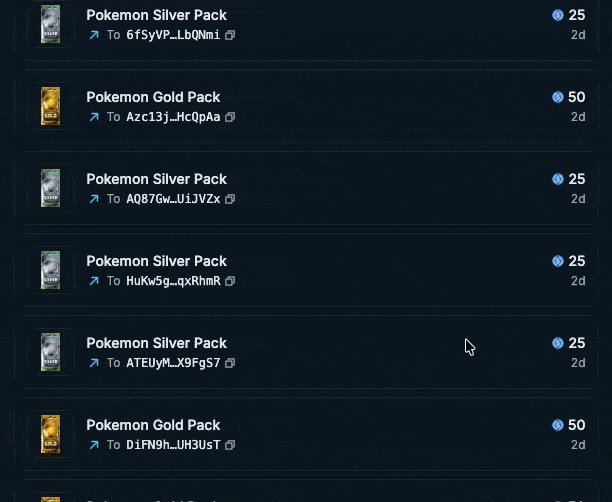Open Silver Pack thumbnail for AQ87Gw…UiJVZx
This screenshot has width=612, height=502.
pyautogui.click(x=51, y=188)
